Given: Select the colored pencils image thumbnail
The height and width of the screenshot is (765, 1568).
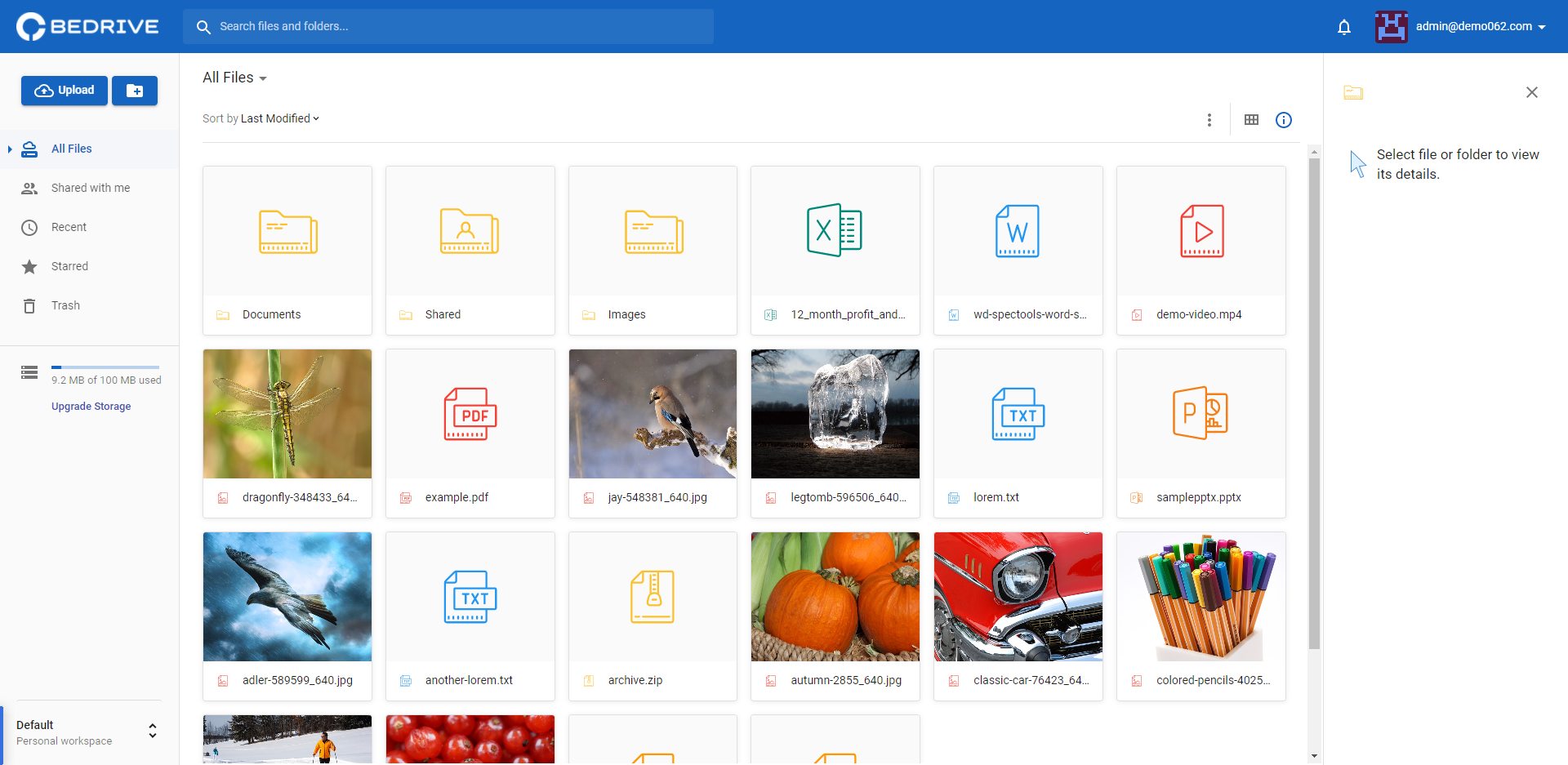Looking at the screenshot, I should click(1201, 597).
